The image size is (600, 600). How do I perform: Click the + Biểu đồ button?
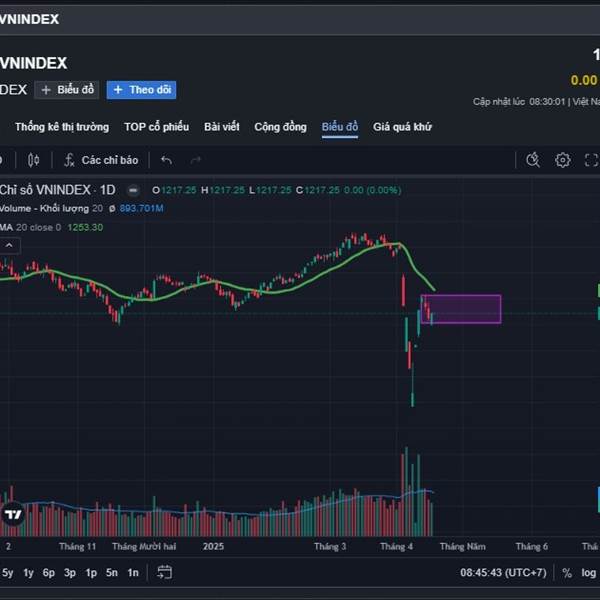(x=67, y=90)
